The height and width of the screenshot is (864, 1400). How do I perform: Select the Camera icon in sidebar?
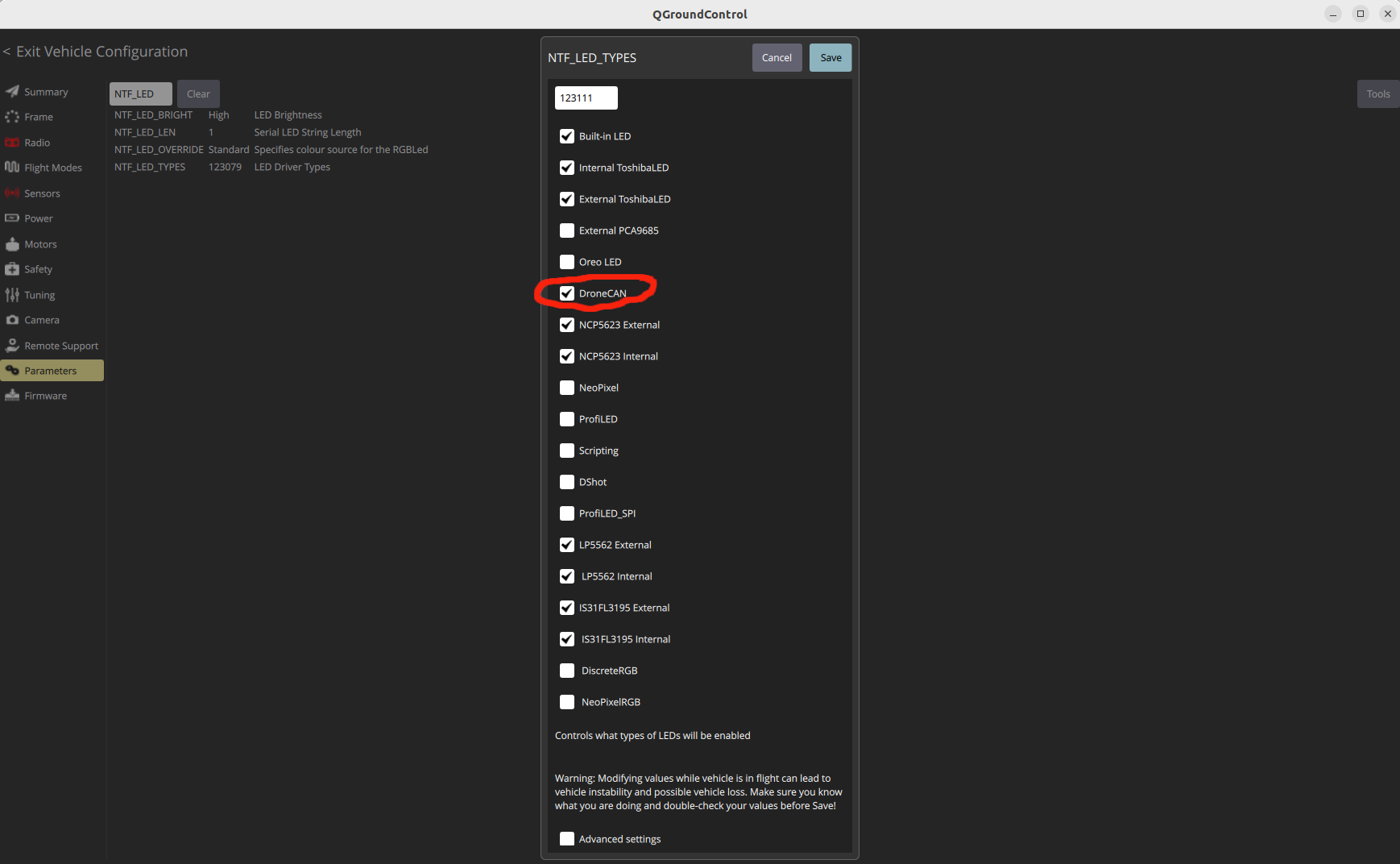(x=12, y=320)
